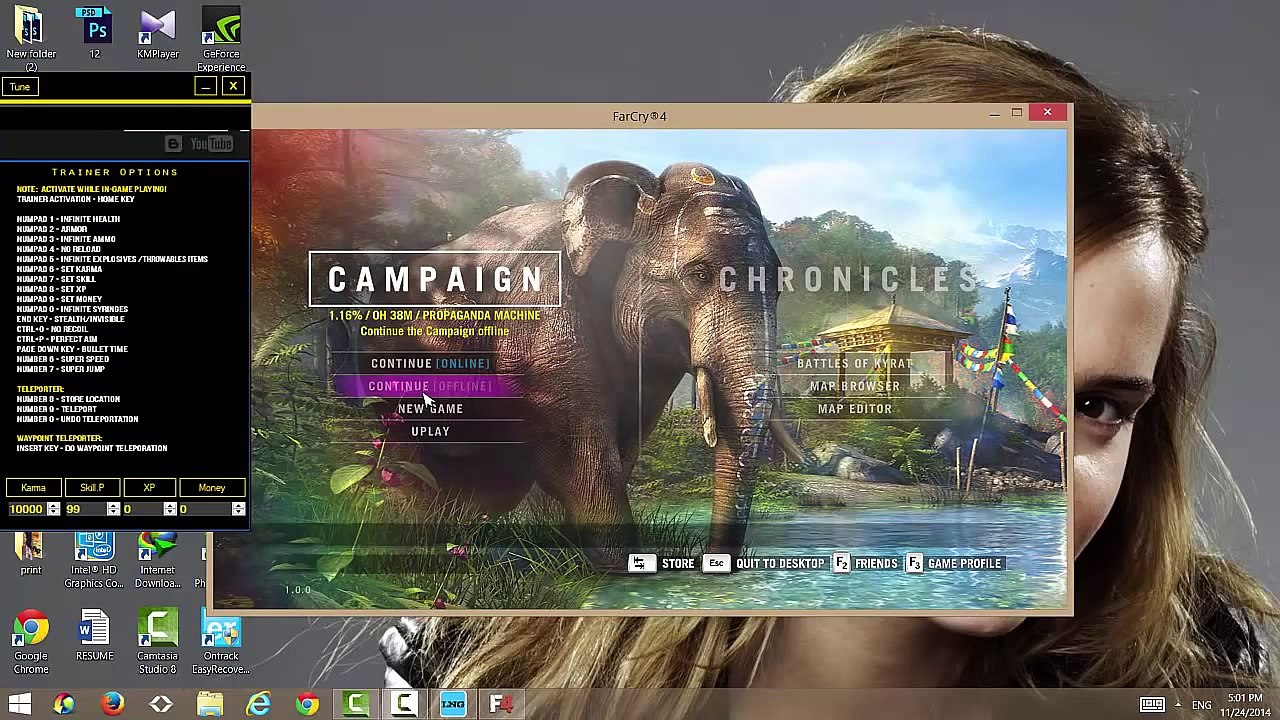Select the CAMPAIGN tab in Far Cry 4
Screen dimensions: 1280x720
pos(435,280)
